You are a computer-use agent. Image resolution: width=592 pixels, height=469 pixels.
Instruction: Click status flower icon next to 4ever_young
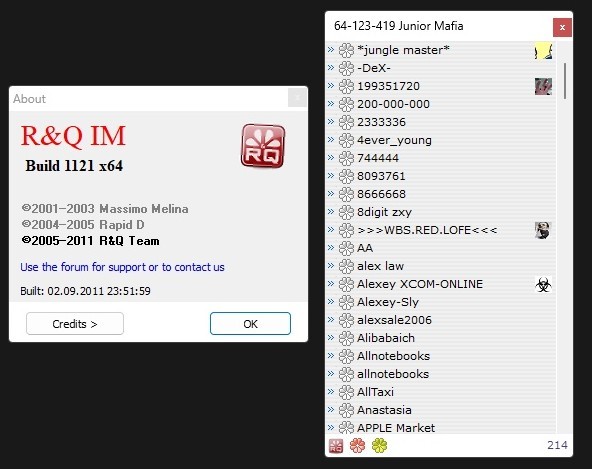coord(346,140)
